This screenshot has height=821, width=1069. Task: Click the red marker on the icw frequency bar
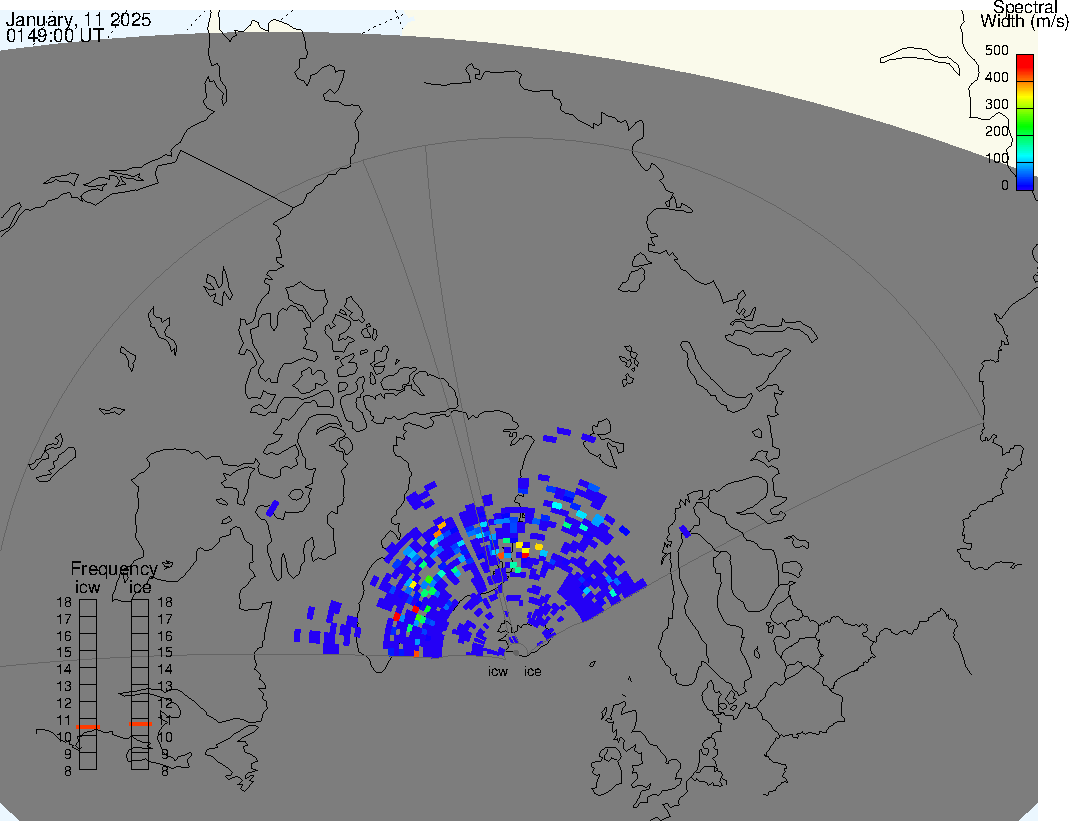tap(88, 728)
